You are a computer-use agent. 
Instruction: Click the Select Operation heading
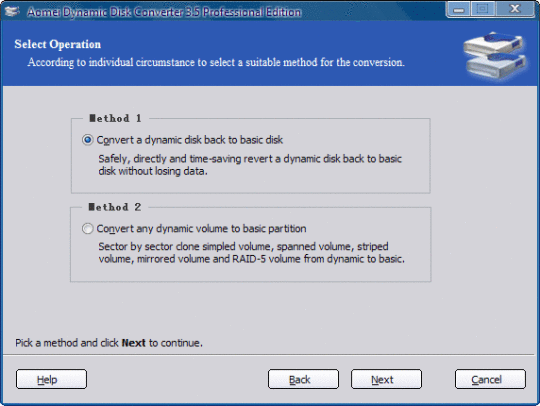pyautogui.click(x=58, y=44)
